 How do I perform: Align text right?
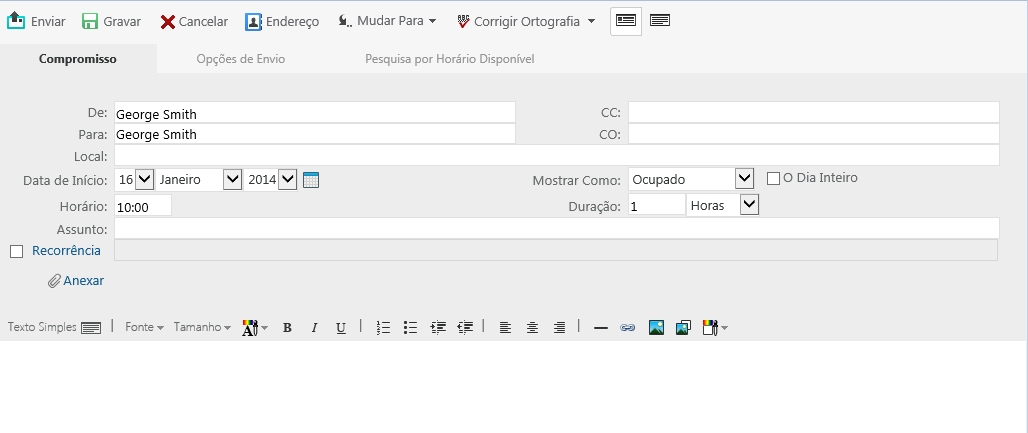[559, 328]
